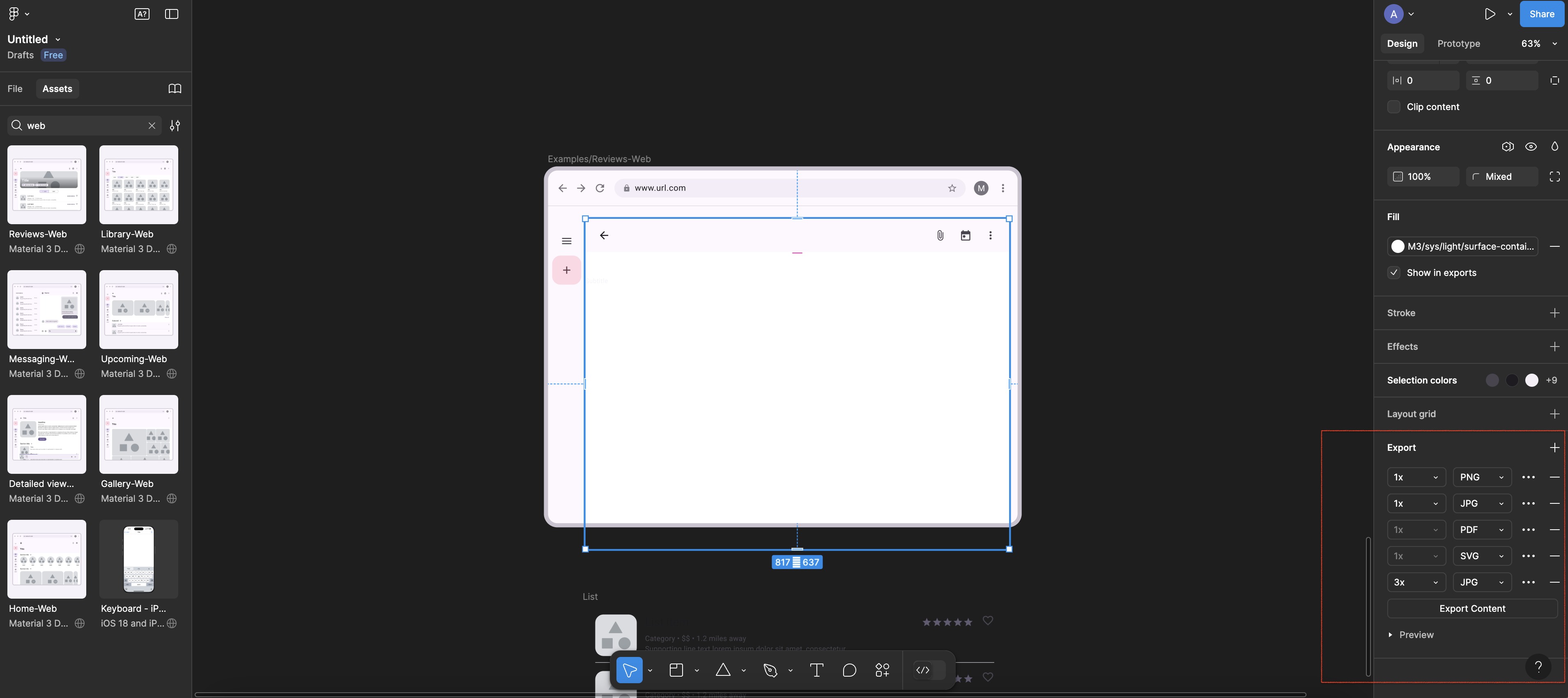Uncheck Show in exports checkbox
Viewport: 1568px width, 698px height.
pyautogui.click(x=1394, y=273)
